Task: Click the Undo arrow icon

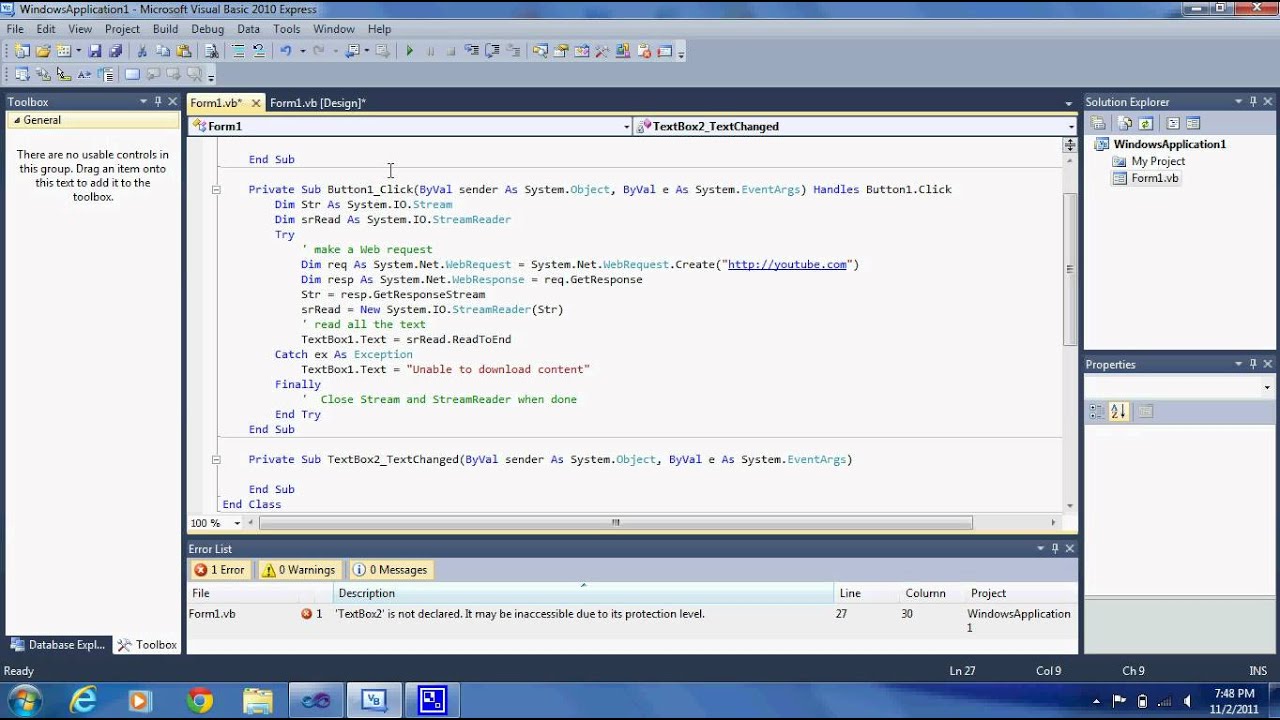Action: (285, 51)
